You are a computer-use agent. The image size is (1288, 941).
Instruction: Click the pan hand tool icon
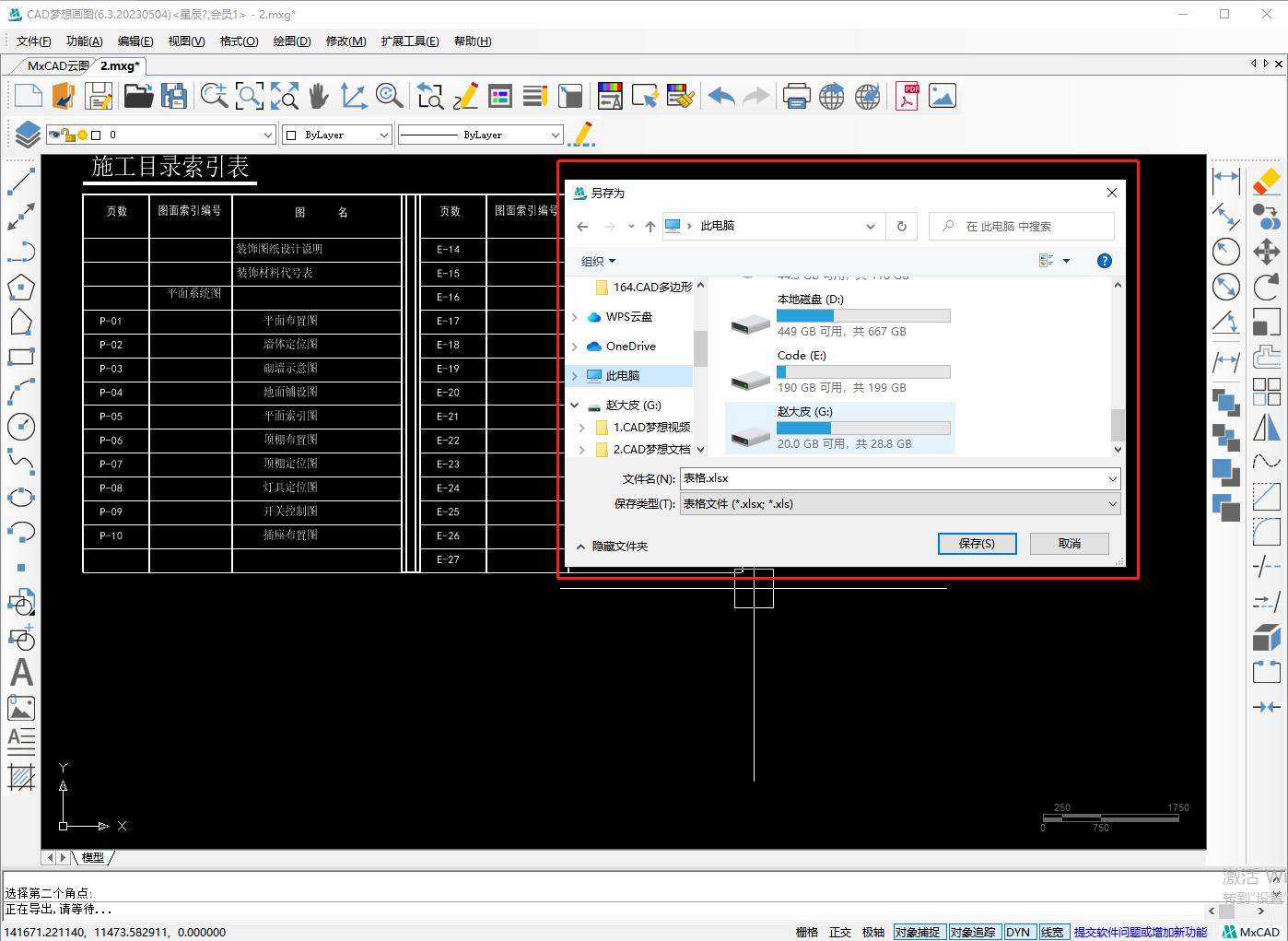click(319, 96)
